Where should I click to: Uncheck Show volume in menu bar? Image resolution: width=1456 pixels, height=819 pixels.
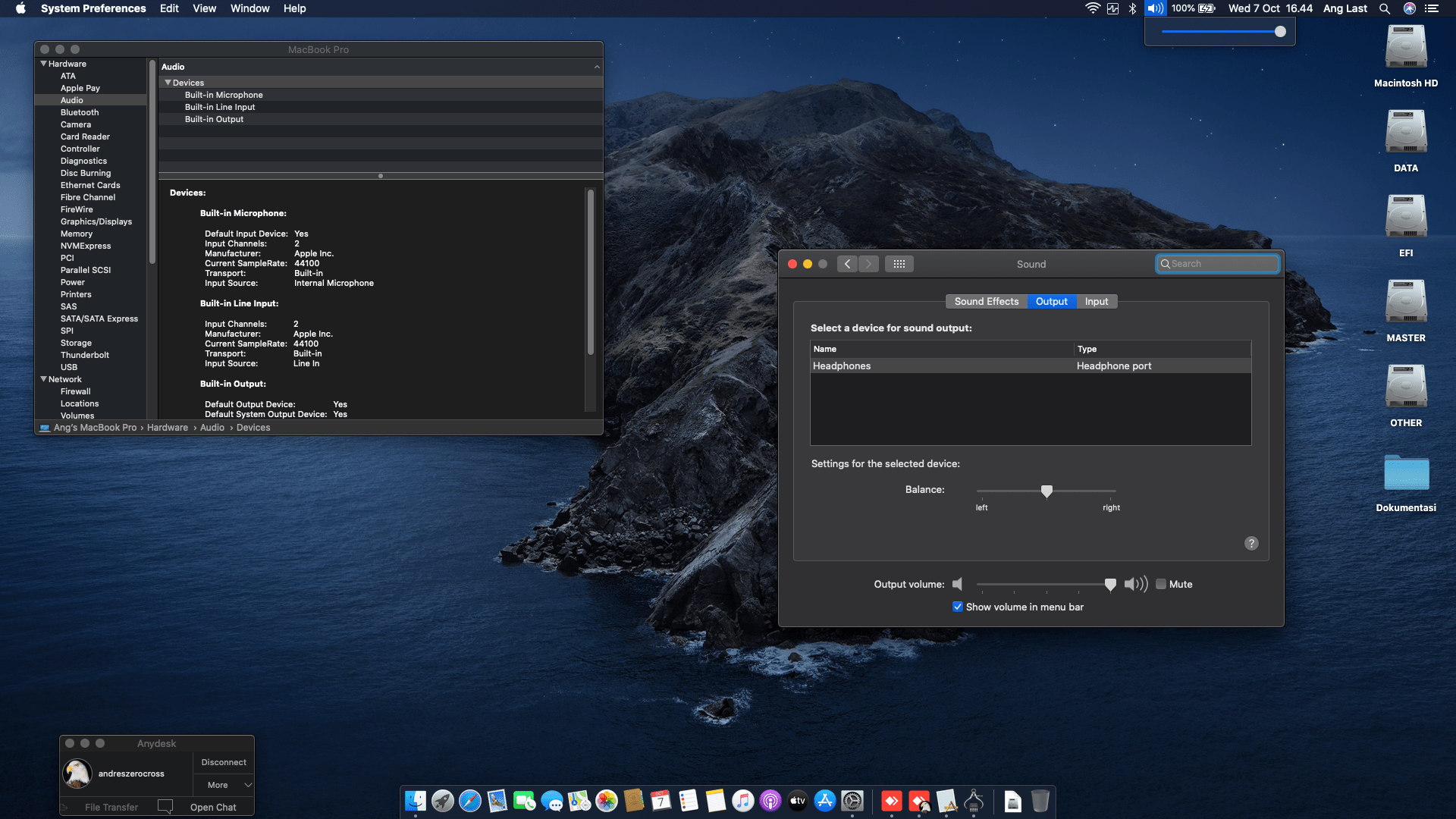pyautogui.click(x=958, y=607)
